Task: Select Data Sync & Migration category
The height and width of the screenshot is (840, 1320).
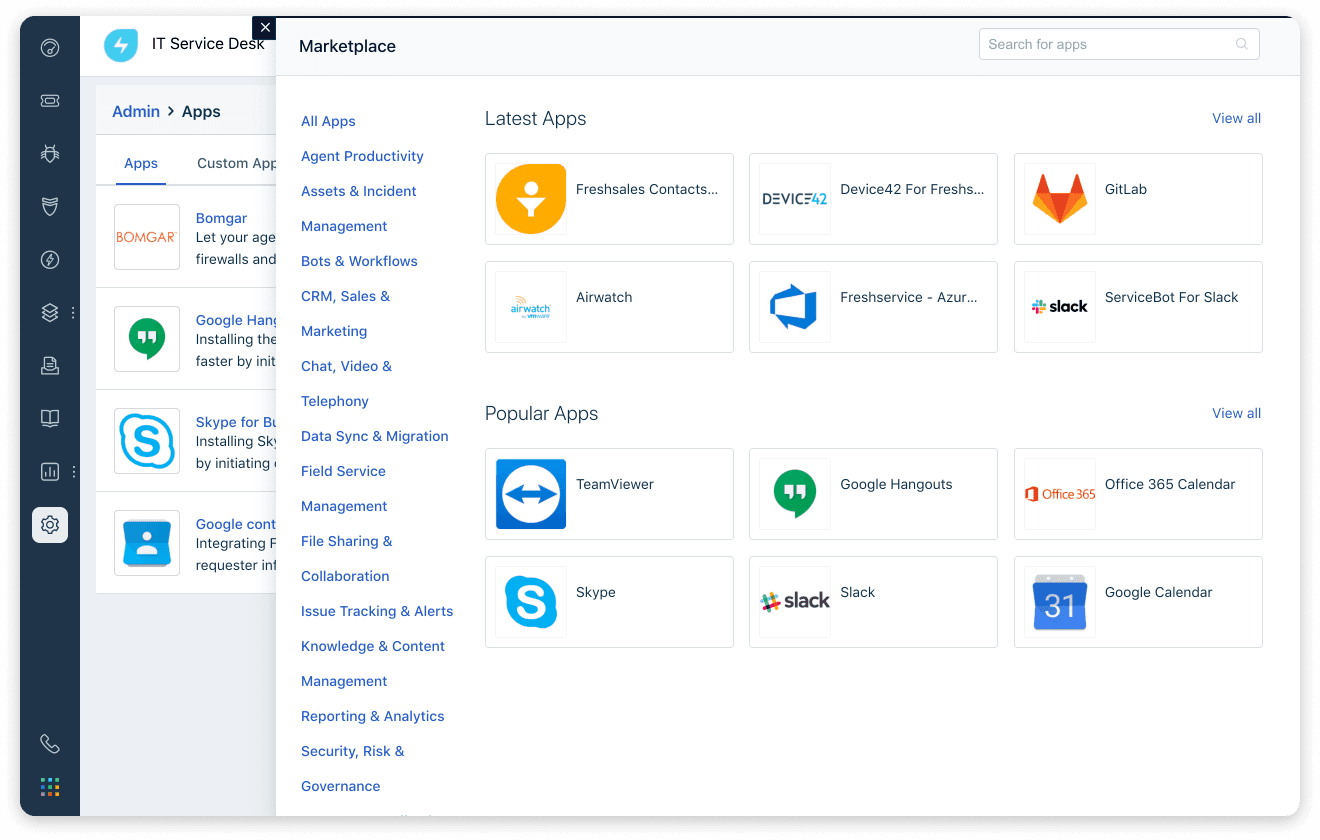Action: 374,436
